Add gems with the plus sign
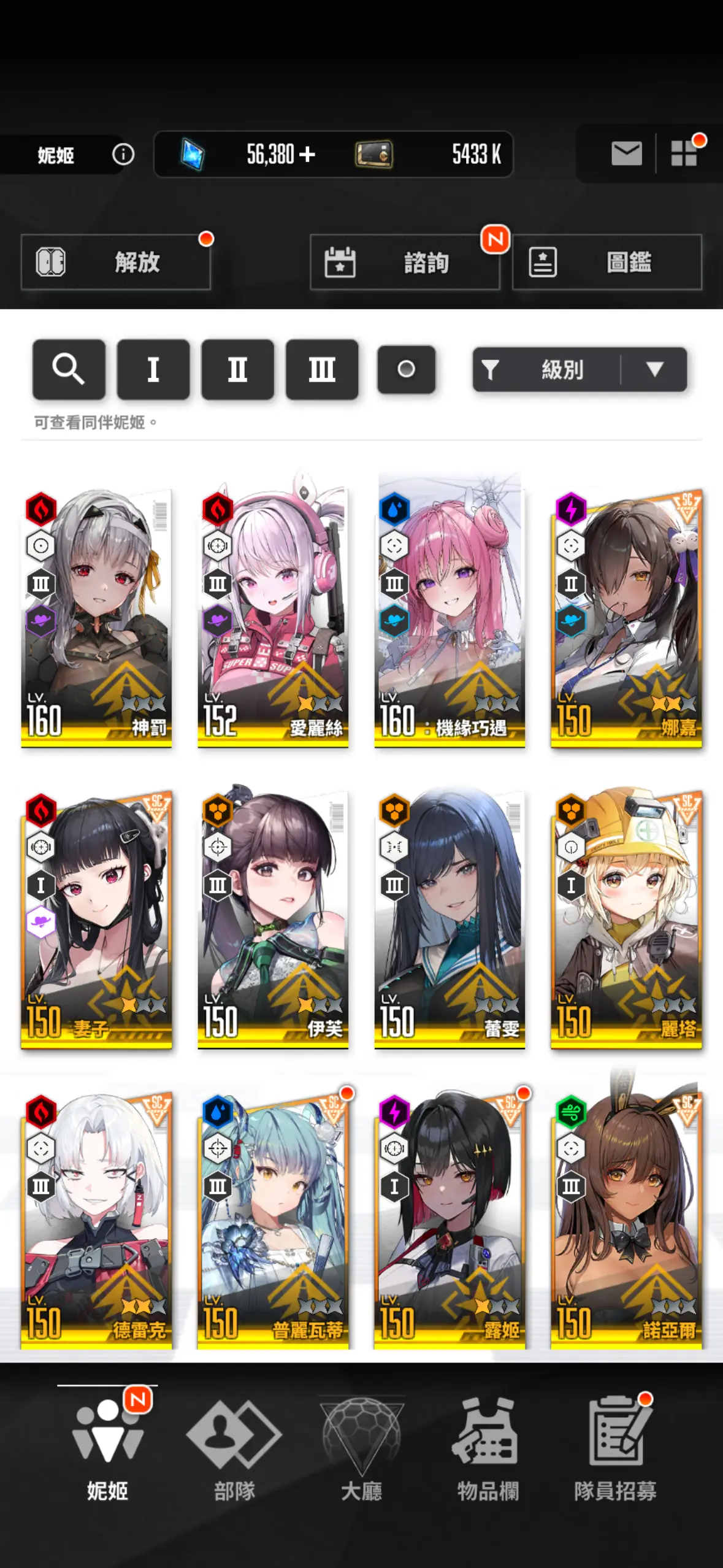Image resolution: width=723 pixels, height=1568 pixels. click(x=307, y=154)
